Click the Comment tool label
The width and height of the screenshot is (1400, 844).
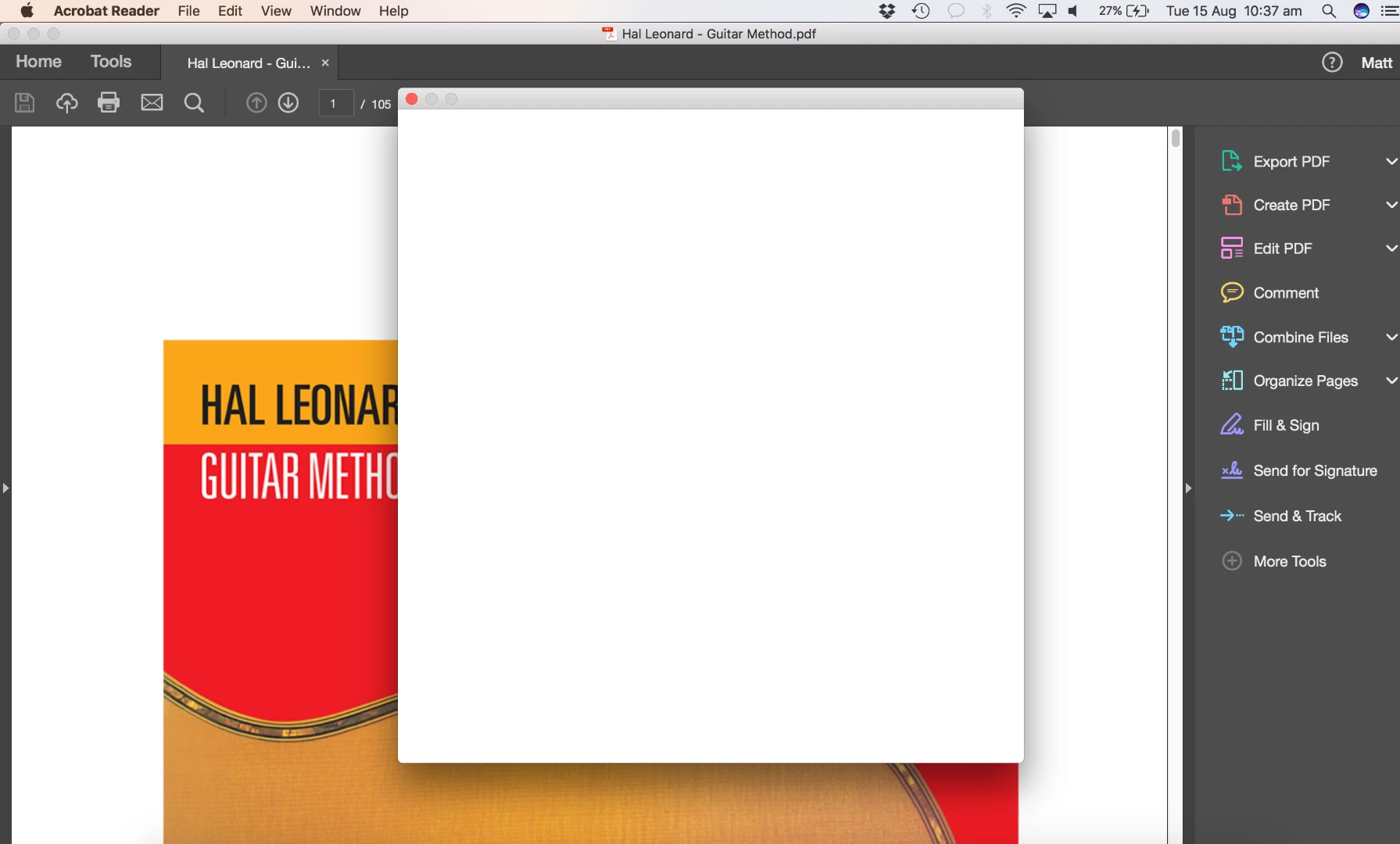pyautogui.click(x=1286, y=293)
